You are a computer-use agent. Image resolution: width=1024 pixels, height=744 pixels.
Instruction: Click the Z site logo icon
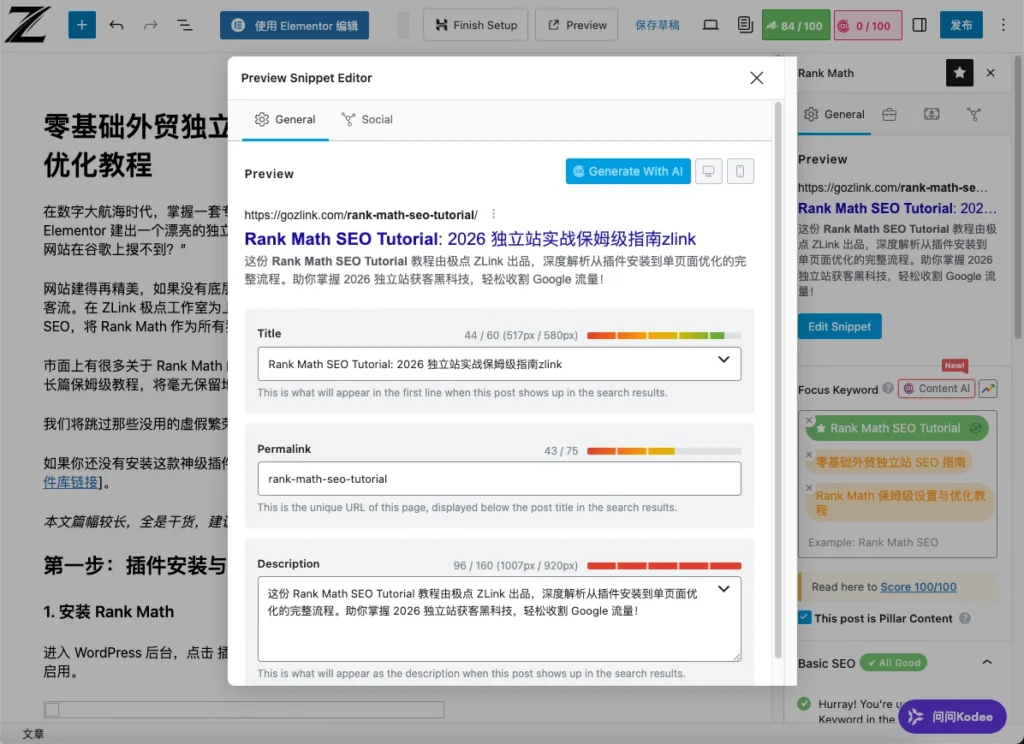point(27,25)
